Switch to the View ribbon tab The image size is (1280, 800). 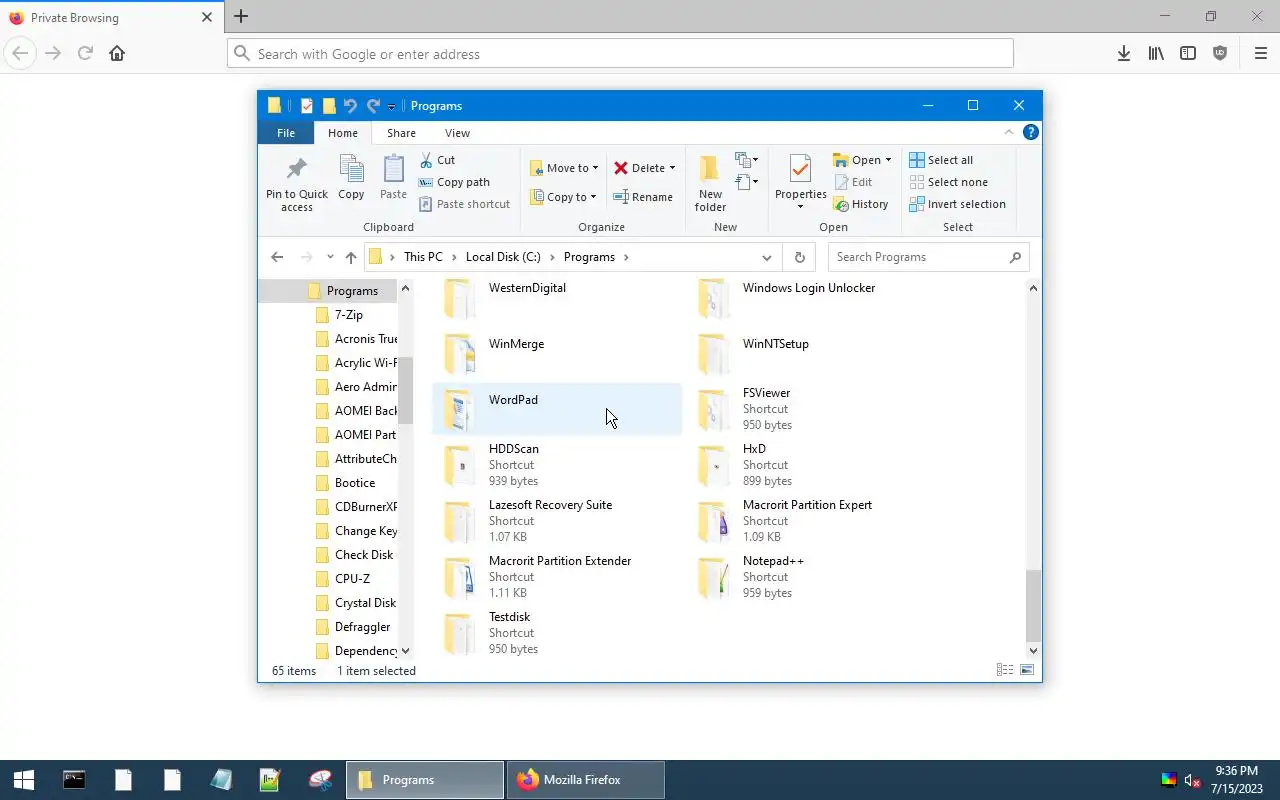(457, 133)
